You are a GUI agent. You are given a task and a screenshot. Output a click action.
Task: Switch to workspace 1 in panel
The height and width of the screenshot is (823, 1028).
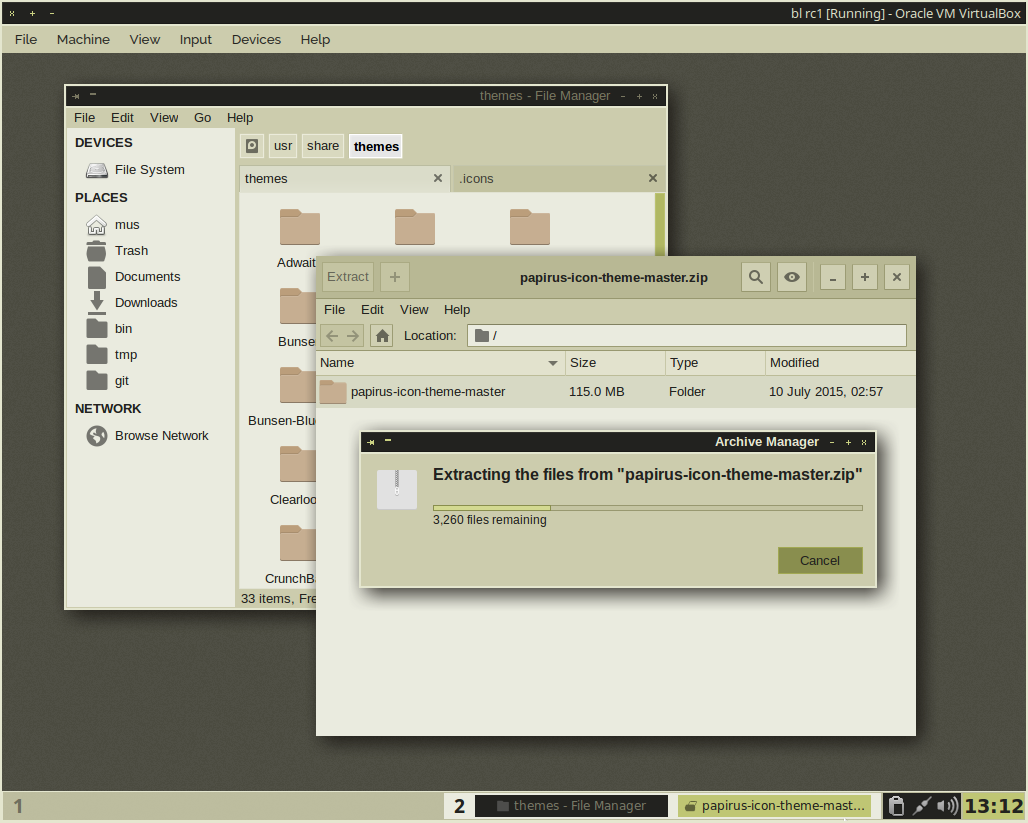click(18, 806)
